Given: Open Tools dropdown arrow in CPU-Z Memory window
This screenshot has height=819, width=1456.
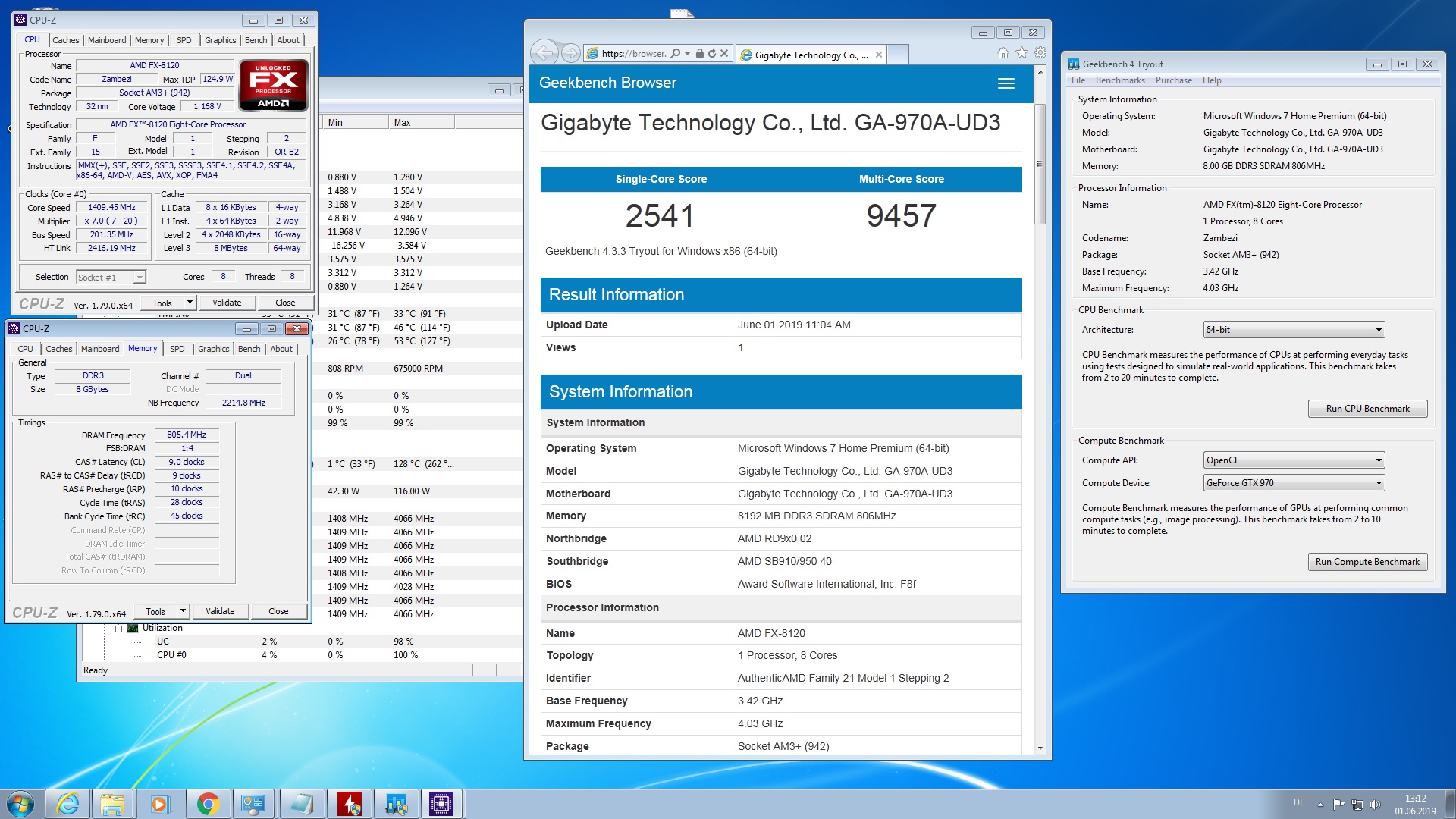Looking at the screenshot, I should 183,611.
